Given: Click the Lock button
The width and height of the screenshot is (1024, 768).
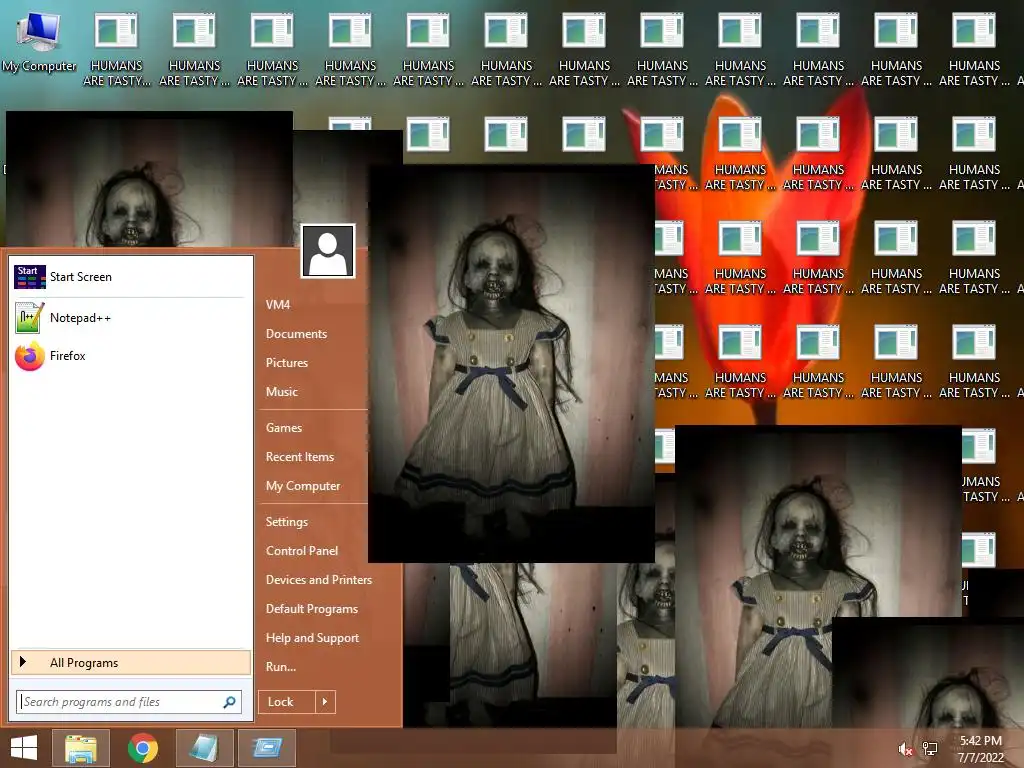Looking at the screenshot, I should 286,702.
